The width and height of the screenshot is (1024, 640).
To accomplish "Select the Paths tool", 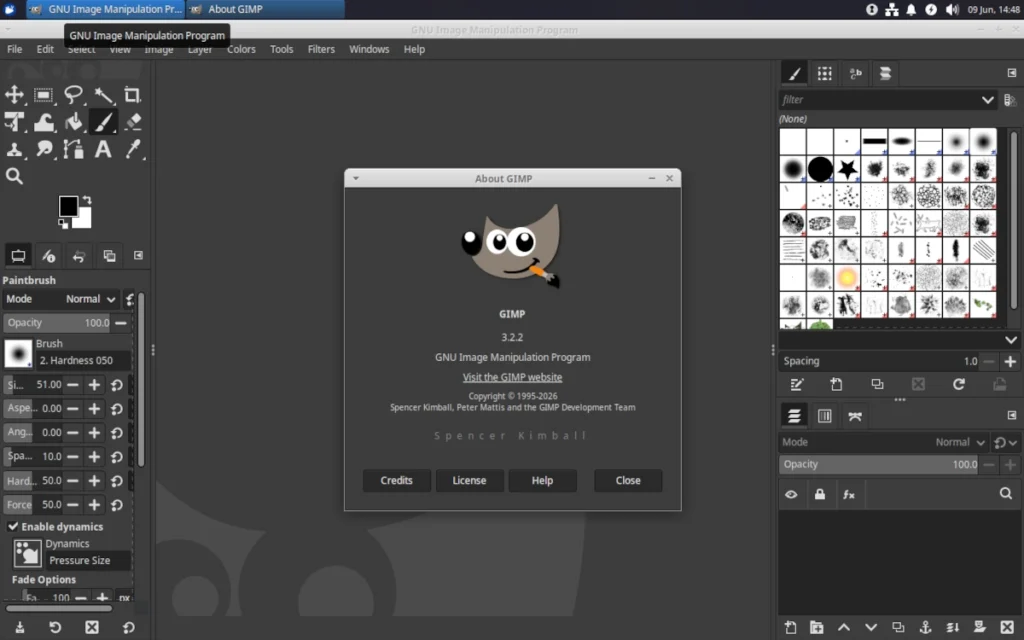I will tap(73, 150).
